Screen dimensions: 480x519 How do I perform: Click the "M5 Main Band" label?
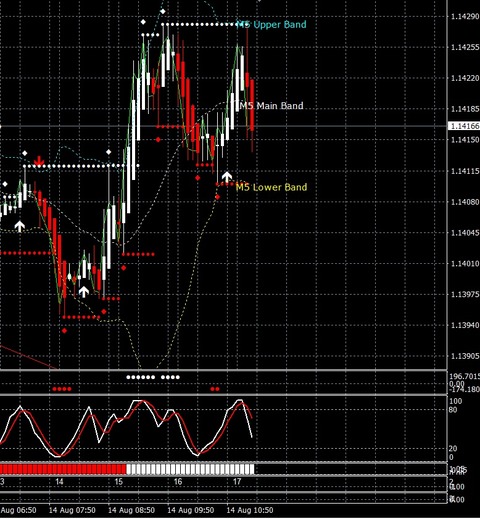271,106
